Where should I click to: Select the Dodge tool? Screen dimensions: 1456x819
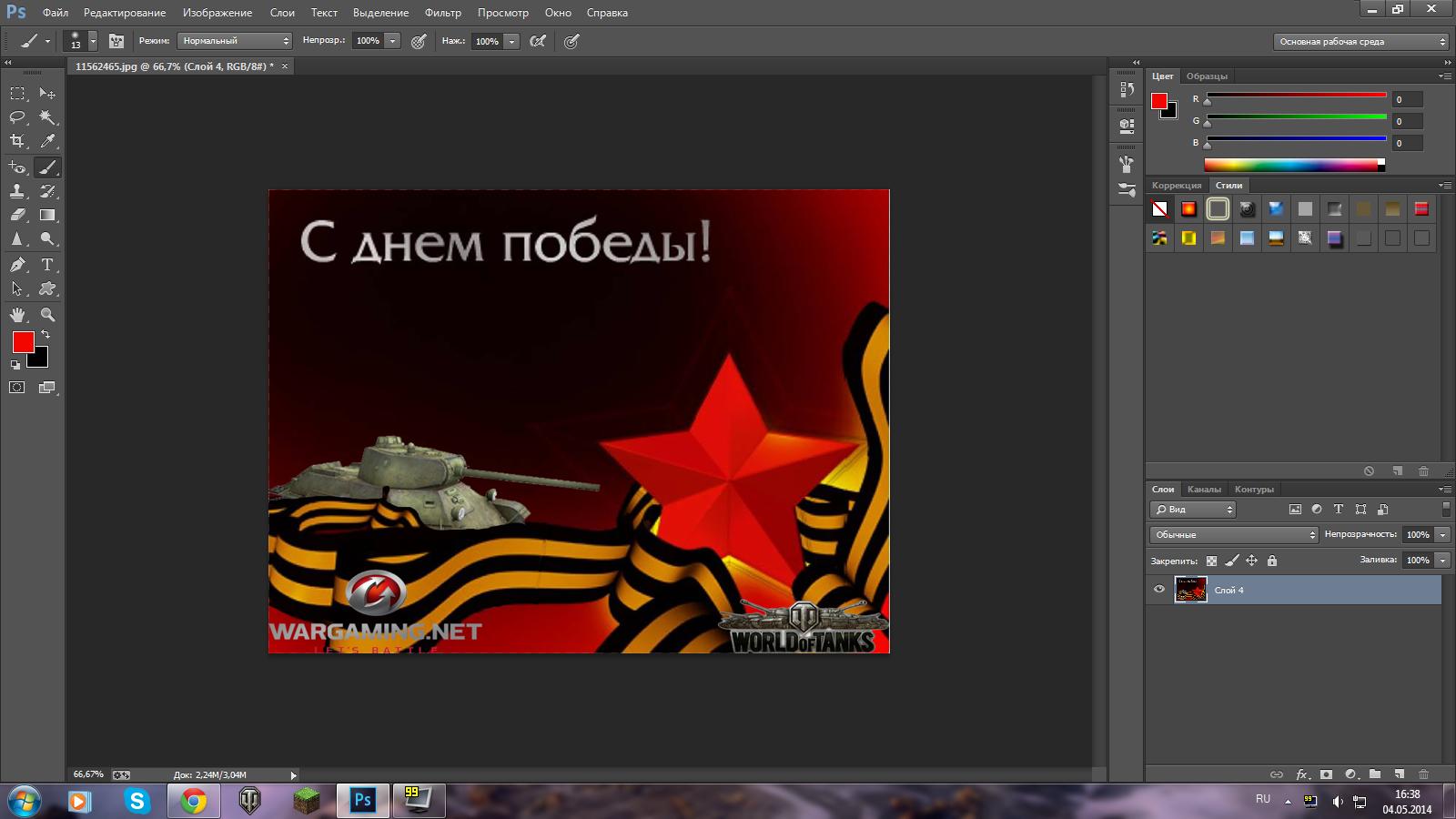point(47,239)
